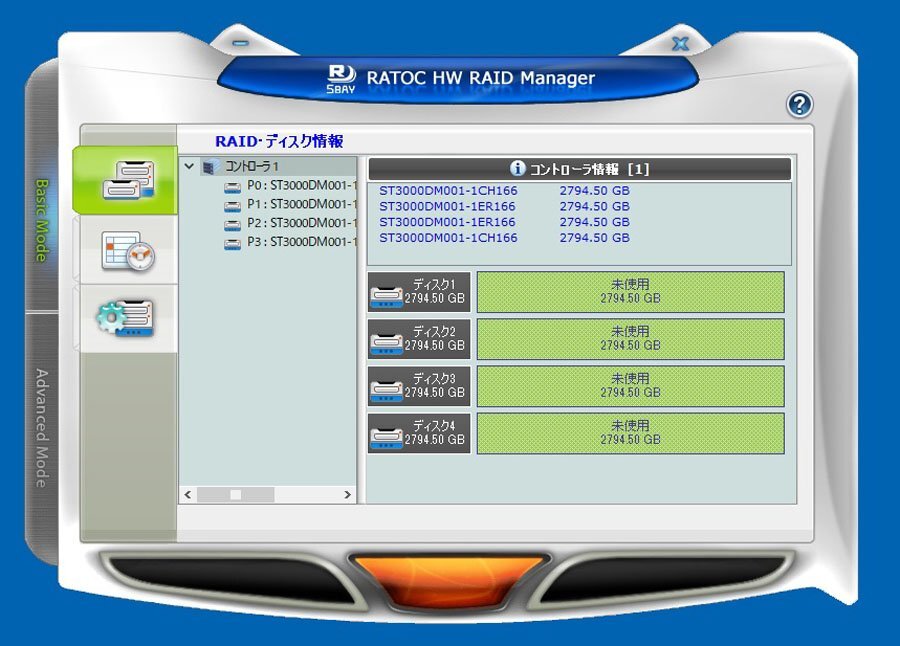The height and width of the screenshot is (646, 900).
Task: Click the drive icon for P3
Action: pos(232,244)
